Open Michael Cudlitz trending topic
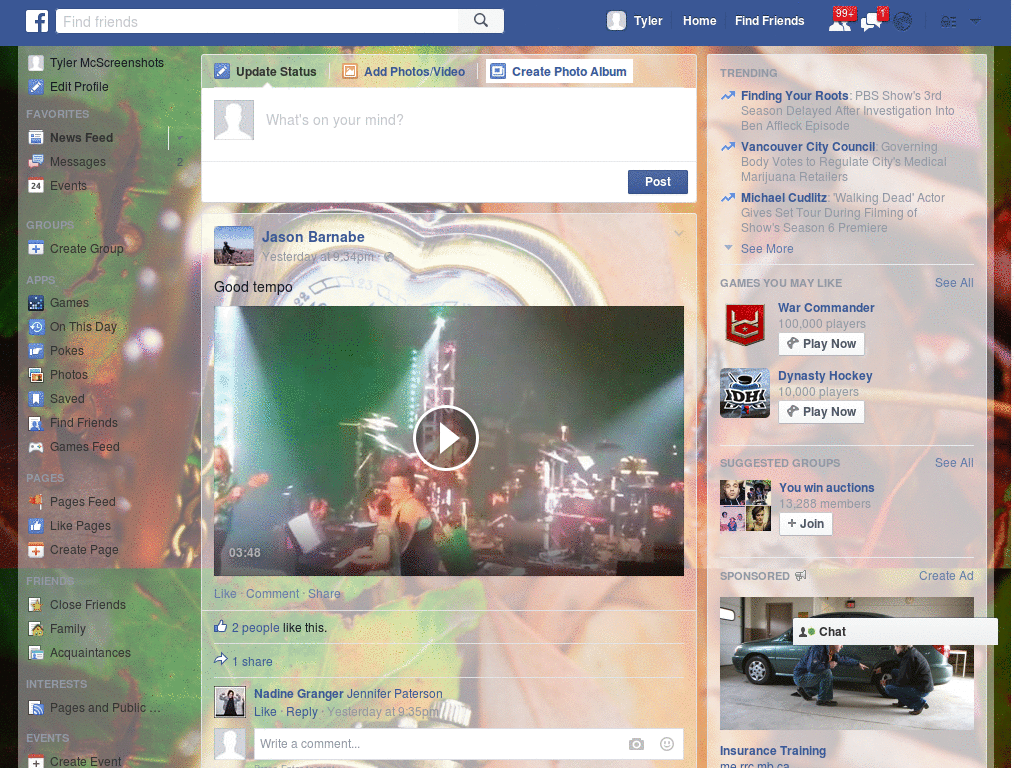The height and width of the screenshot is (768, 1024). tap(783, 197)
